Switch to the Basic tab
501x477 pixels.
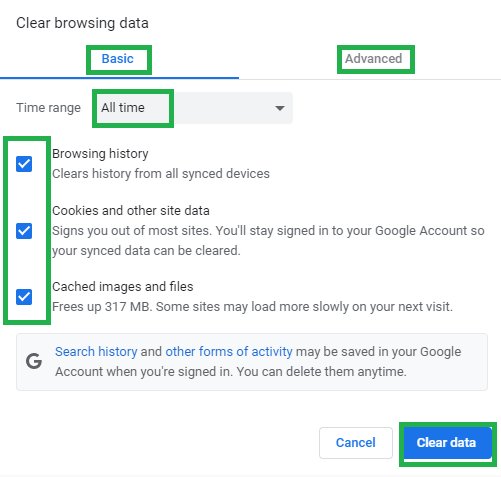point(118,59)
